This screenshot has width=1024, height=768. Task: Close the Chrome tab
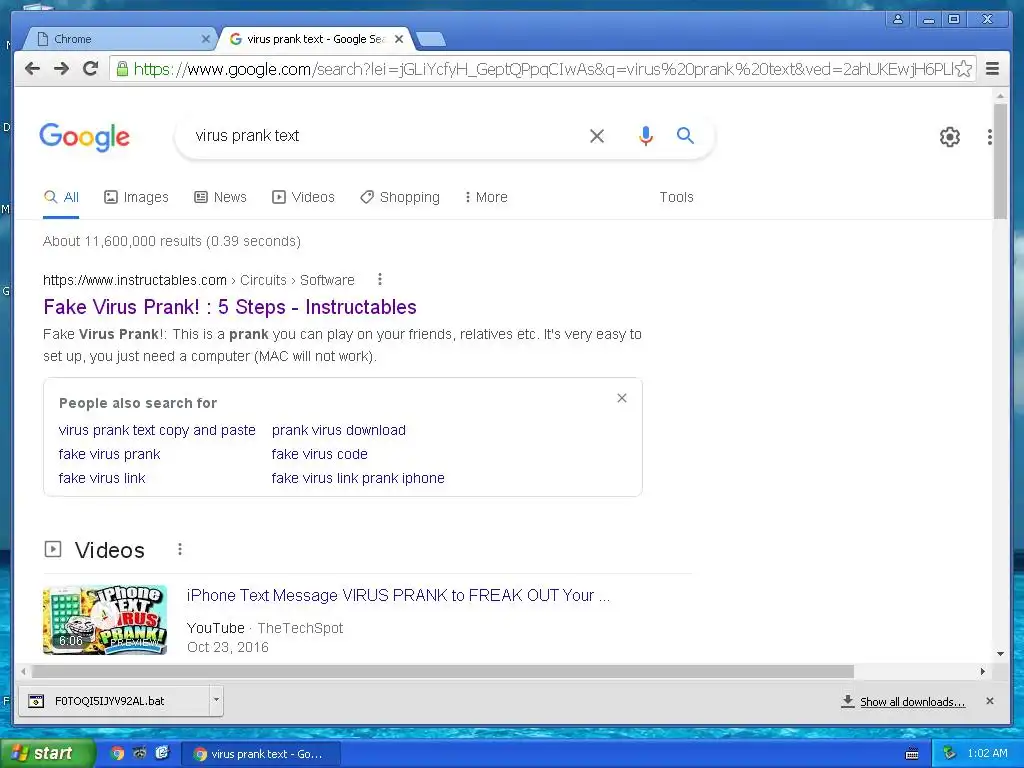(x=205, y=39)
